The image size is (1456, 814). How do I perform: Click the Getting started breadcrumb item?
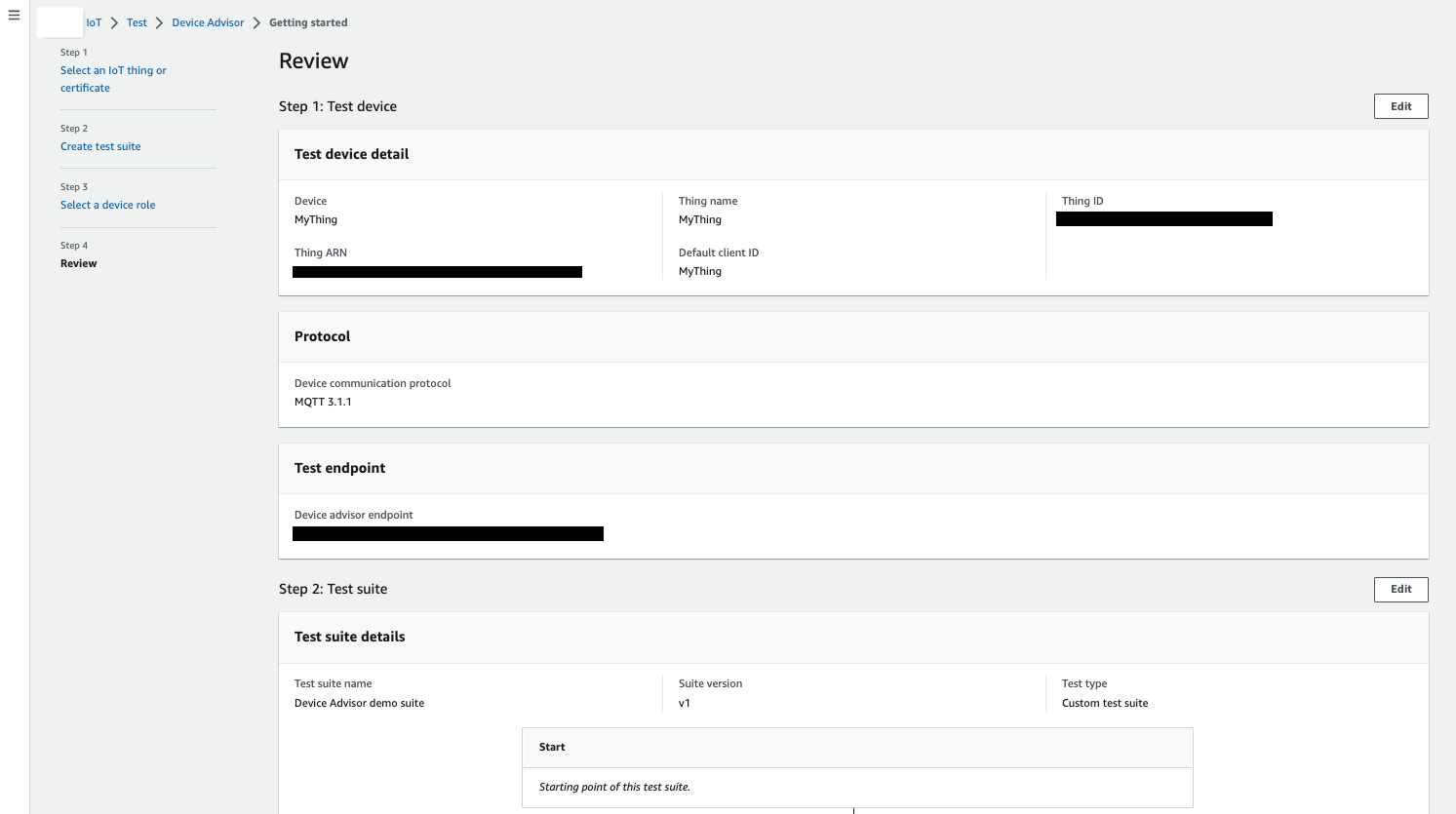tap(308, 22)
